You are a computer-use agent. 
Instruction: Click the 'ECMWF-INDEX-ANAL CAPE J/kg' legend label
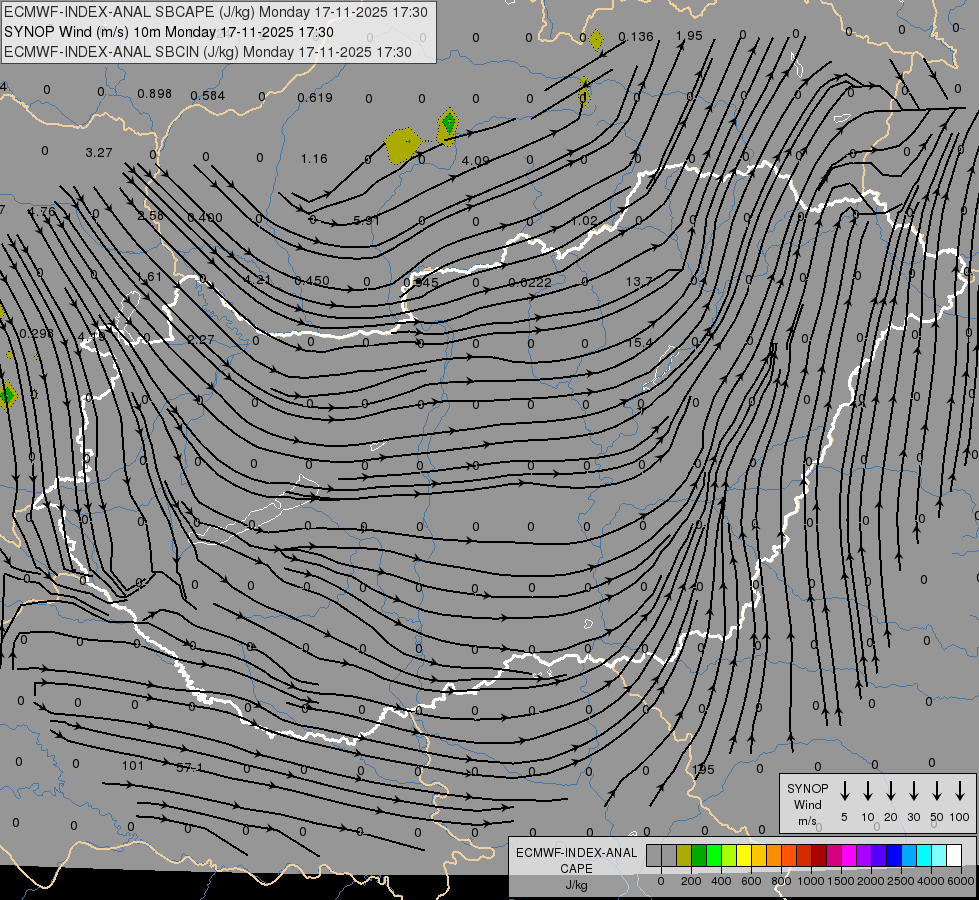tap(576, 868)
